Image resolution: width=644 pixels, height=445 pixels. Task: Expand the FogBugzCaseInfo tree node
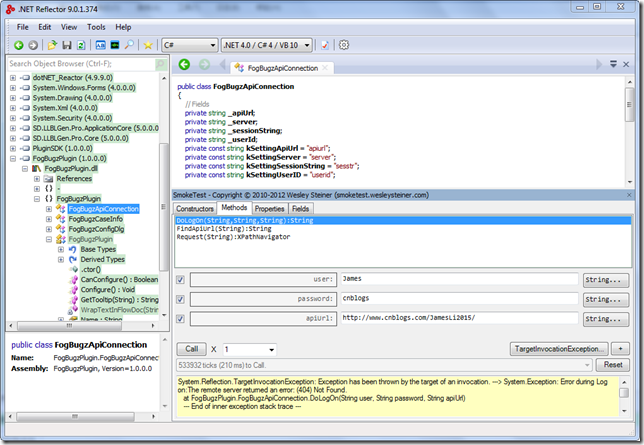tap(48, 219)
